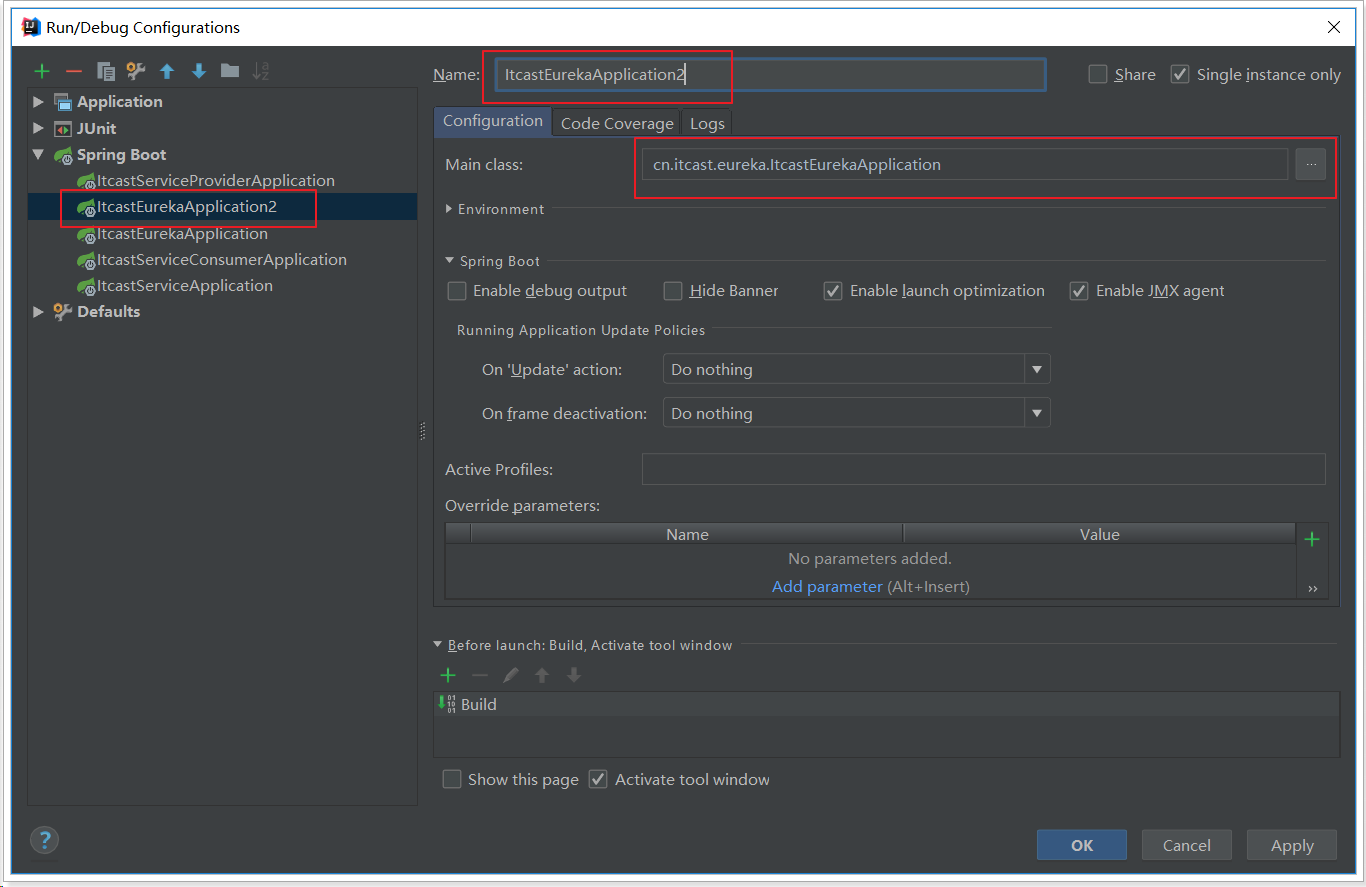This screenshot has width=1366, height=887.
Task: Select ItcastServiceProviderApplication configuration
Action: coord(216,181)
